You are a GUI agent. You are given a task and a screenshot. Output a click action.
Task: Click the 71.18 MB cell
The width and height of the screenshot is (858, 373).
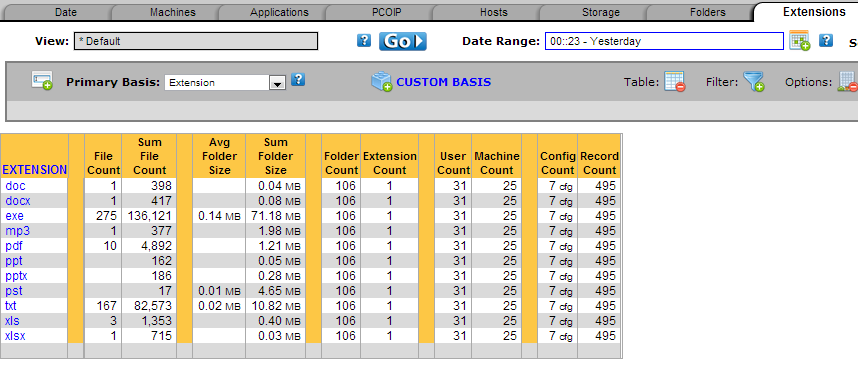[276, 215]
